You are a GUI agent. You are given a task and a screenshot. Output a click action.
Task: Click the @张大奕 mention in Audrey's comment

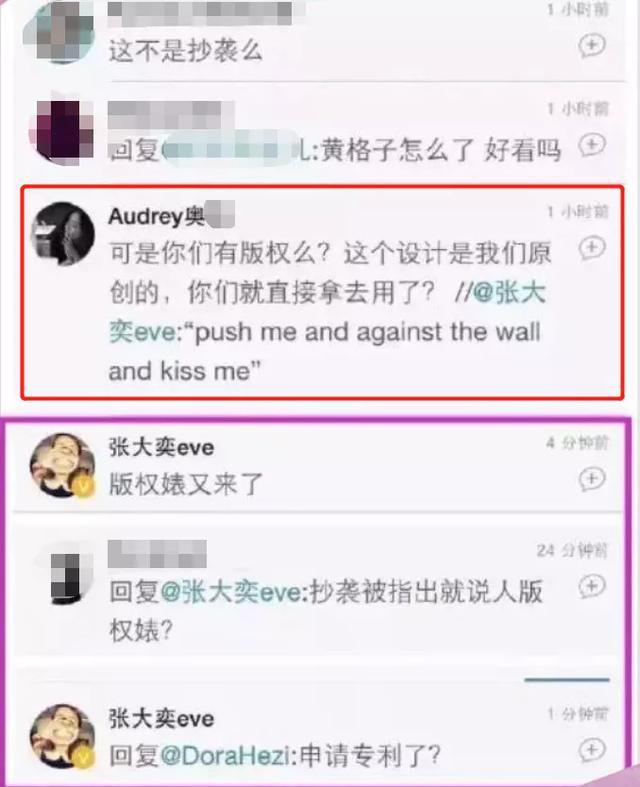tap(508, 292)
